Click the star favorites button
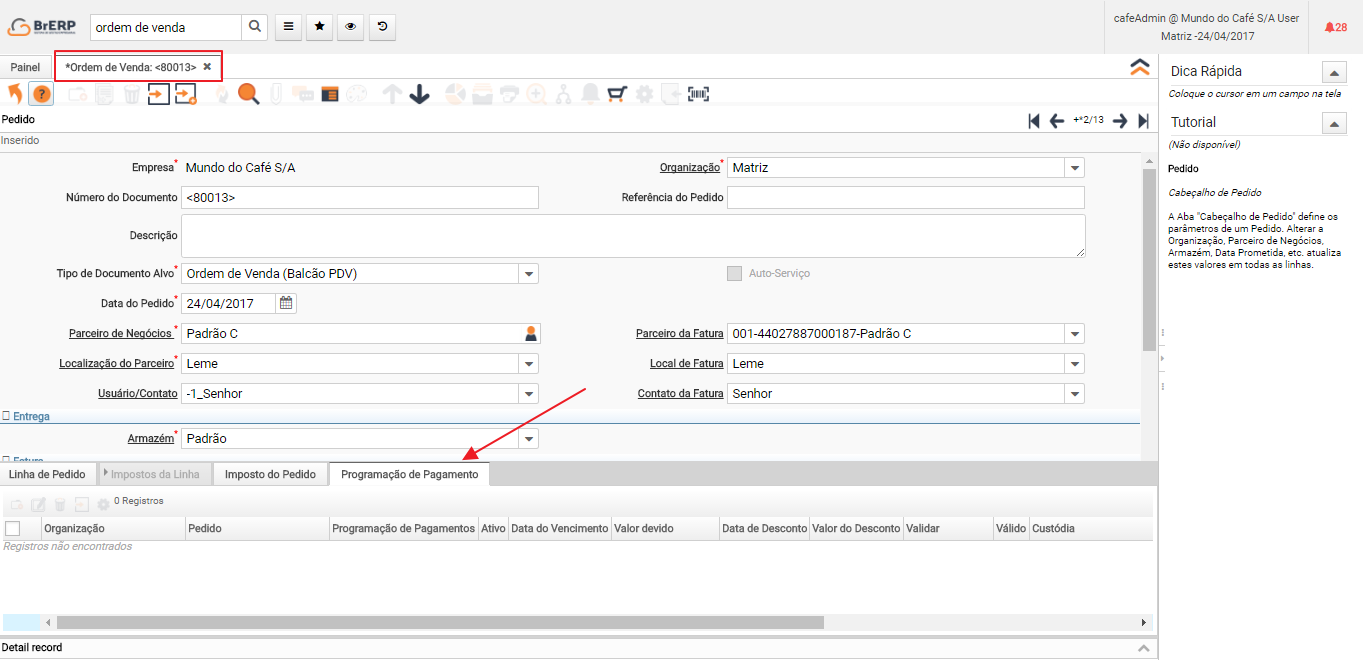Viewport: 1363px width, 660px height. click(x=319, y=27)
